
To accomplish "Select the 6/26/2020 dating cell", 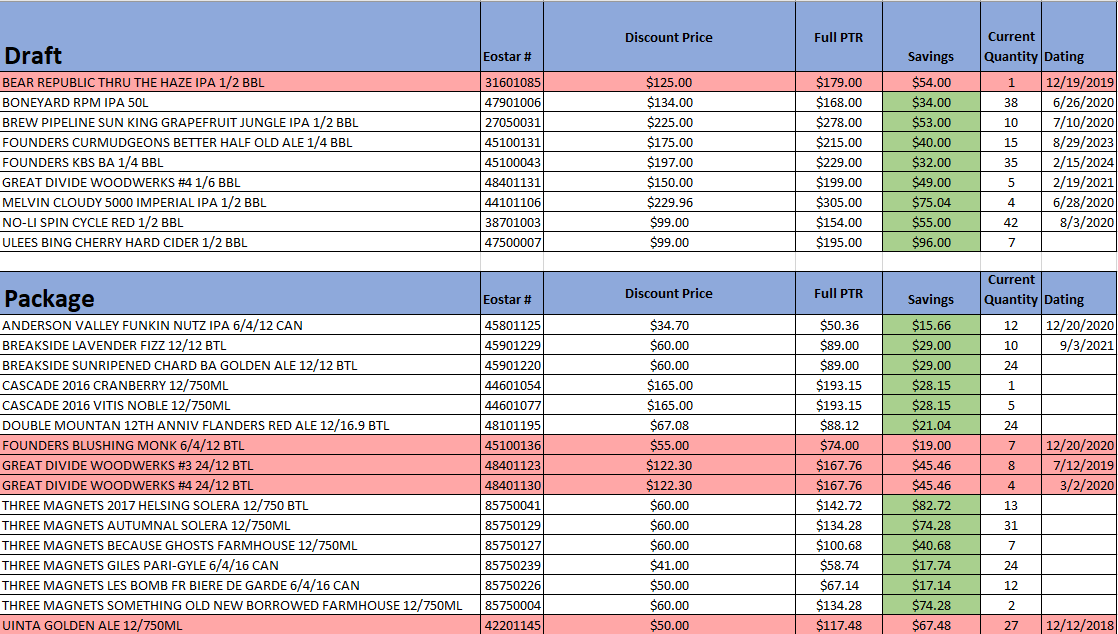I will coord(1079,102).
